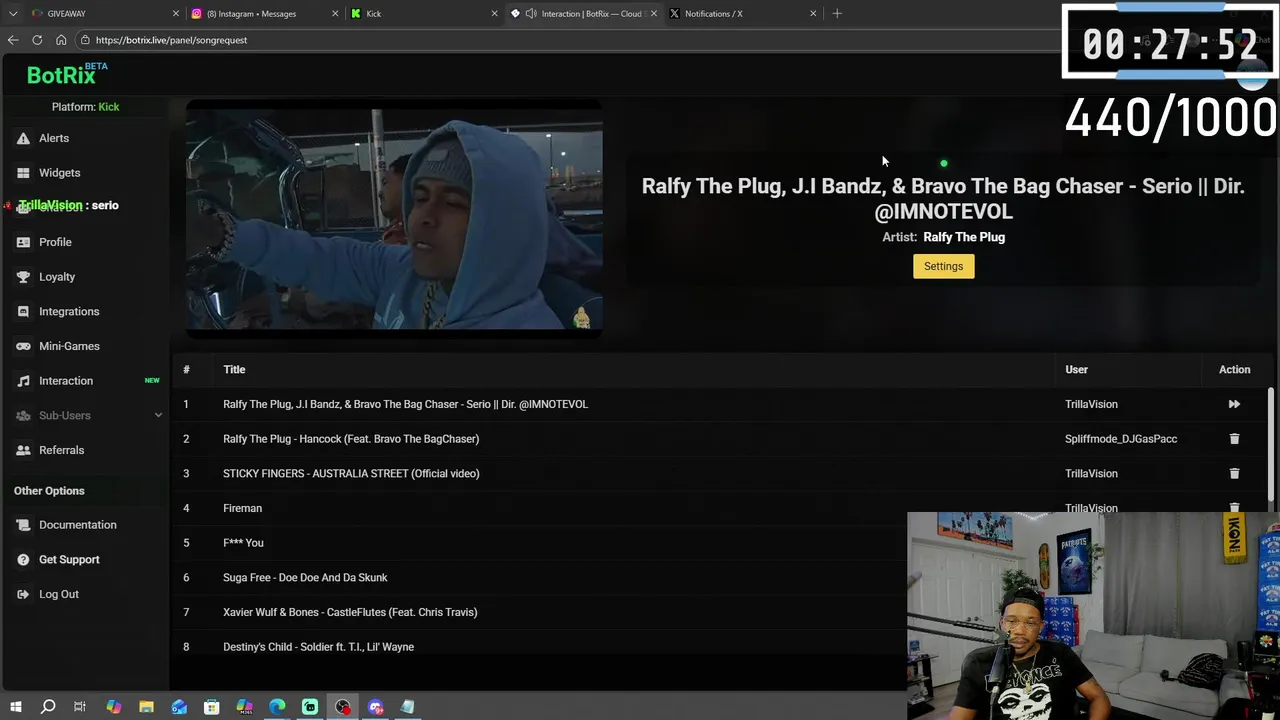Open Widgets grid icon in sidebar

[x=23, y=173]
